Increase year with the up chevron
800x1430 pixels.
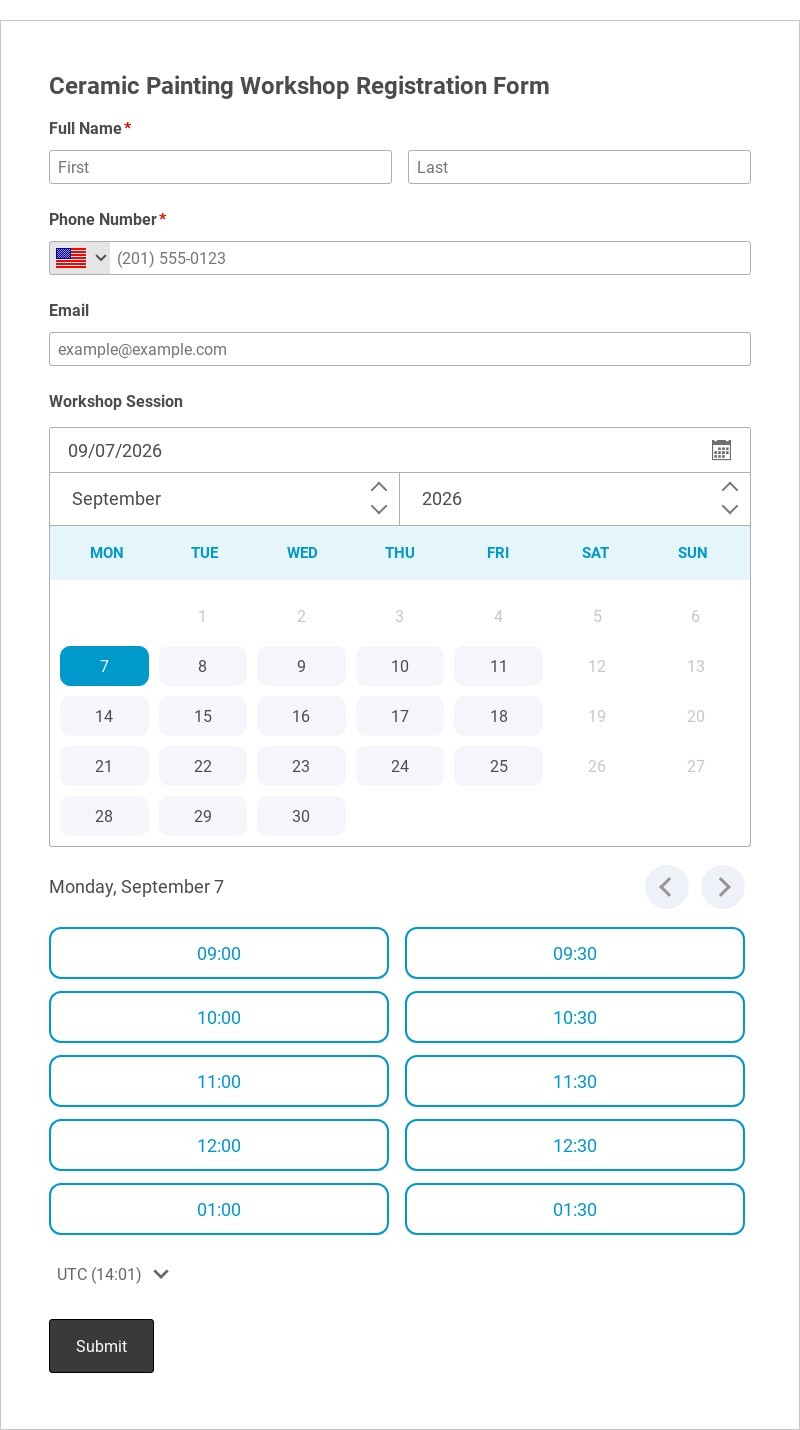(730, 487)
